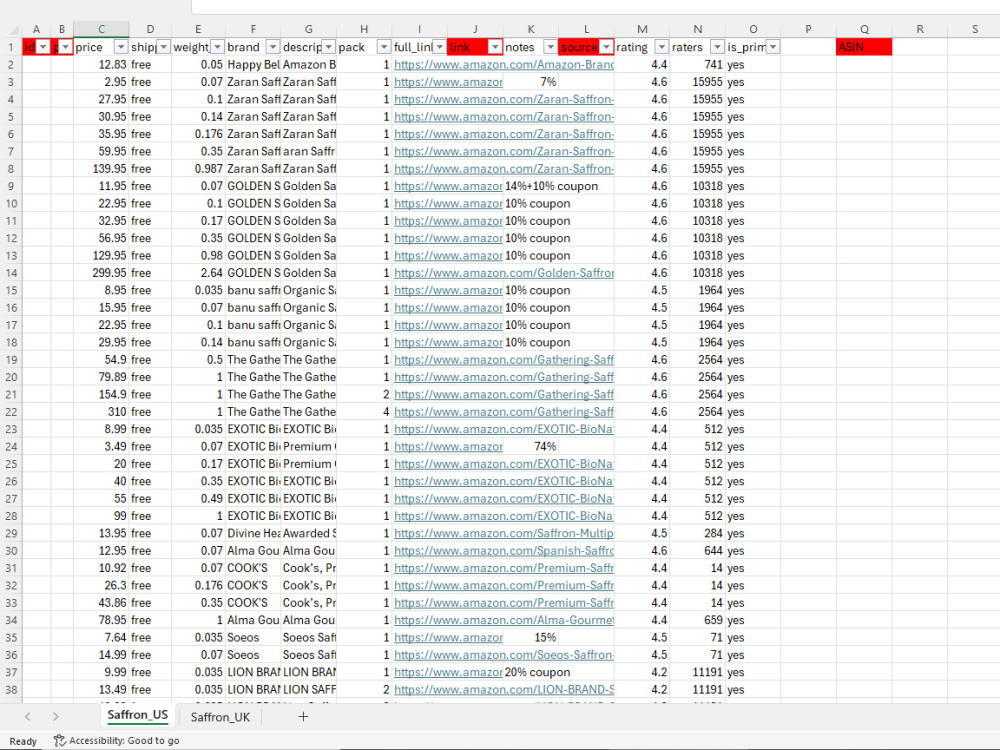The height and width of the screenshot is (750, 1000).
Task: Select the pack cell 4 in row 22
Action: tap(364, 412)
